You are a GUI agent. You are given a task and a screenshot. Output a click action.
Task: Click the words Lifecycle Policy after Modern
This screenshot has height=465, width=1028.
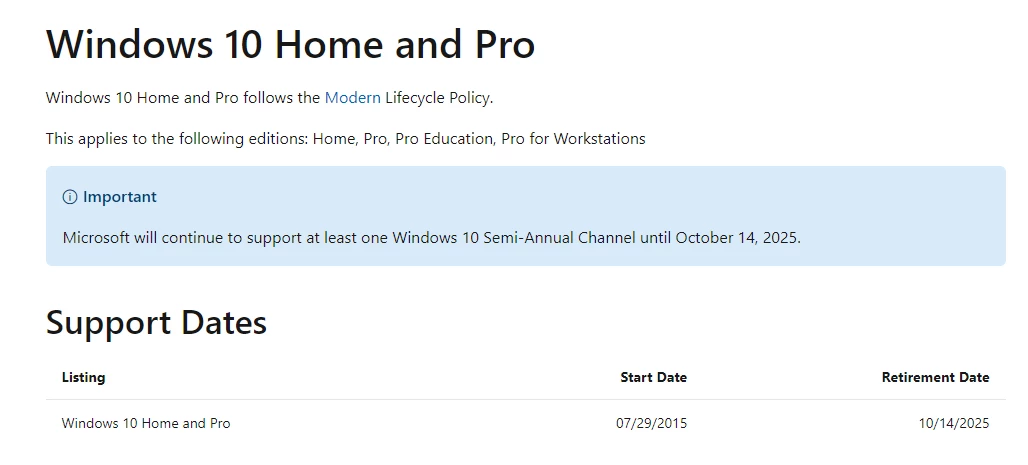coord(438,98)
